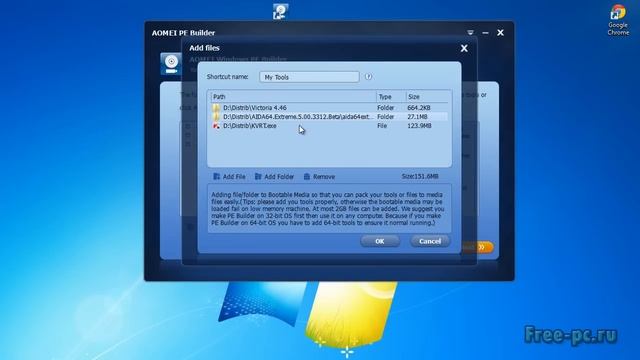Click the AOMEI disc logo icon
640x360 pixels.
click(171, 64)
